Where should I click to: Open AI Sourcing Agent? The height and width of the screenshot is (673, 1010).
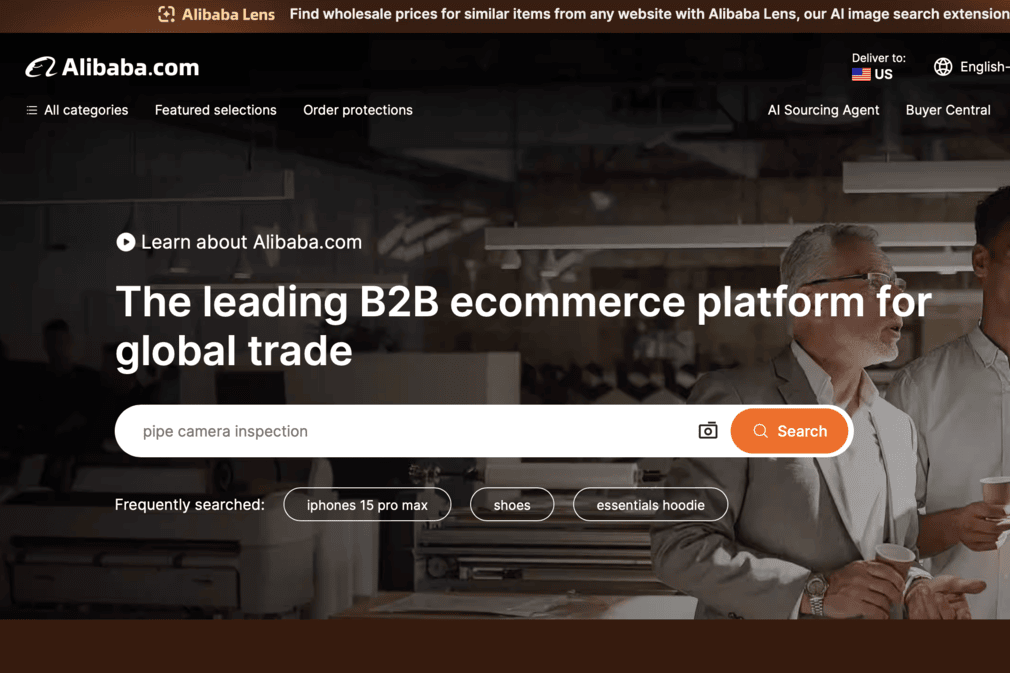[x=823, y=110]
